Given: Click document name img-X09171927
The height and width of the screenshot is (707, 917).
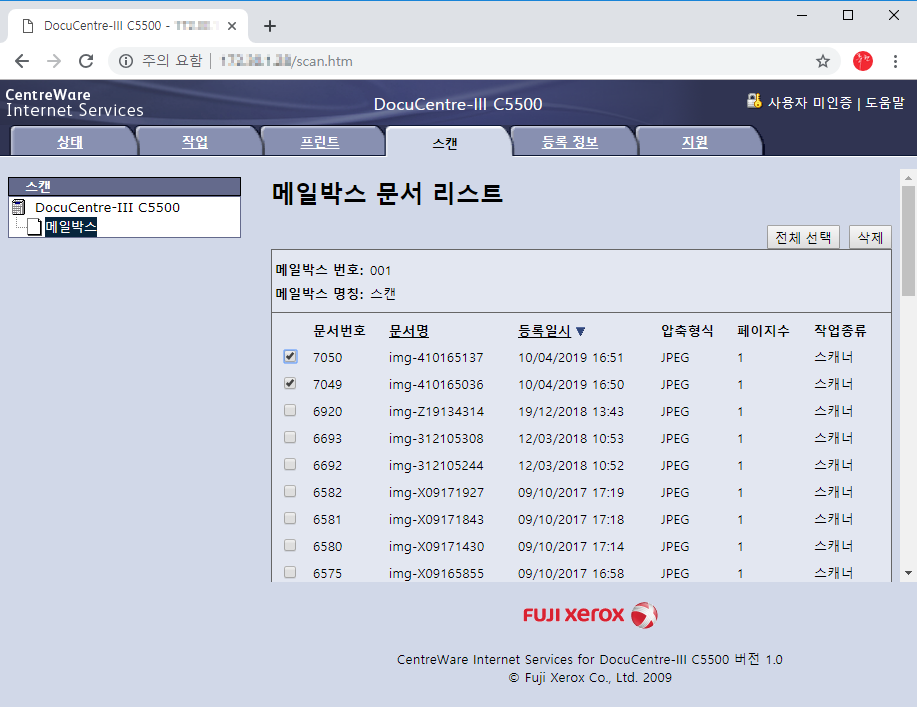Looking at the screenshot, I should [x=436, y=492].
